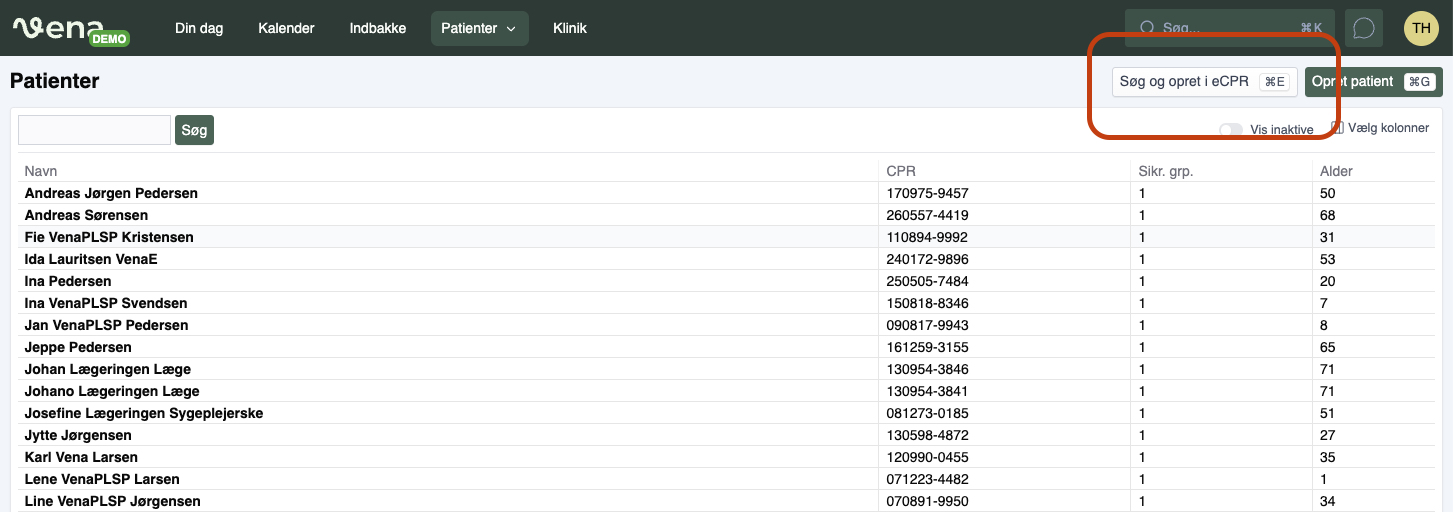Open the TH user avatar menu
Viewport: 1453px width, 512px height.
click(x=1421, y=28)
